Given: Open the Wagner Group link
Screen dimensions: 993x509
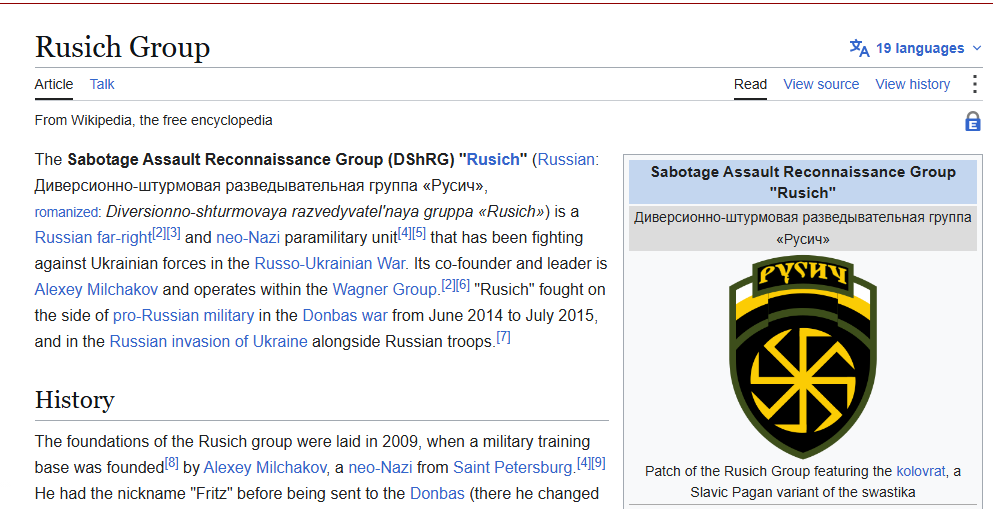Looking at the screenshot, I should (385, 290).
